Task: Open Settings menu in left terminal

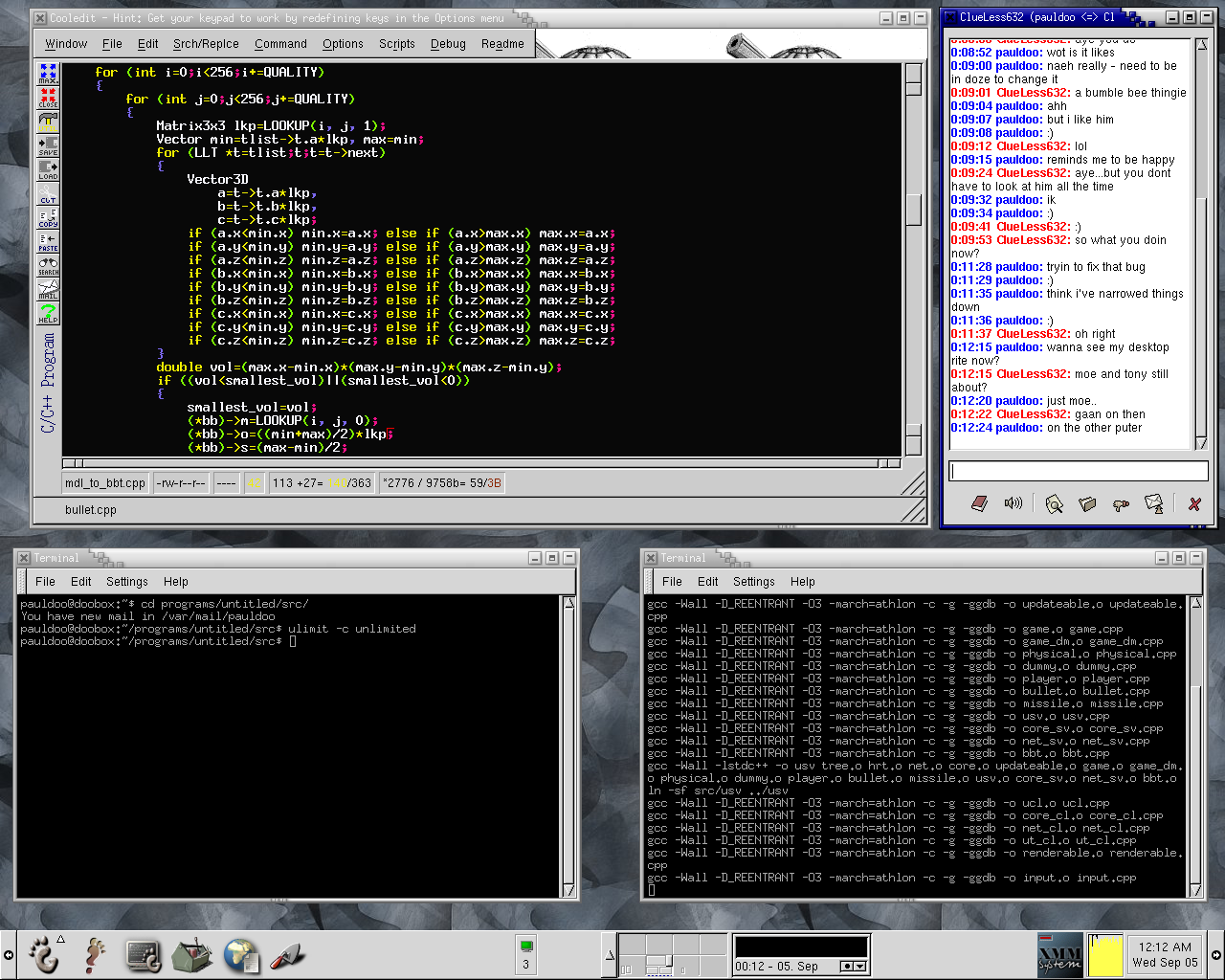Action: click(x=126, y=582)
